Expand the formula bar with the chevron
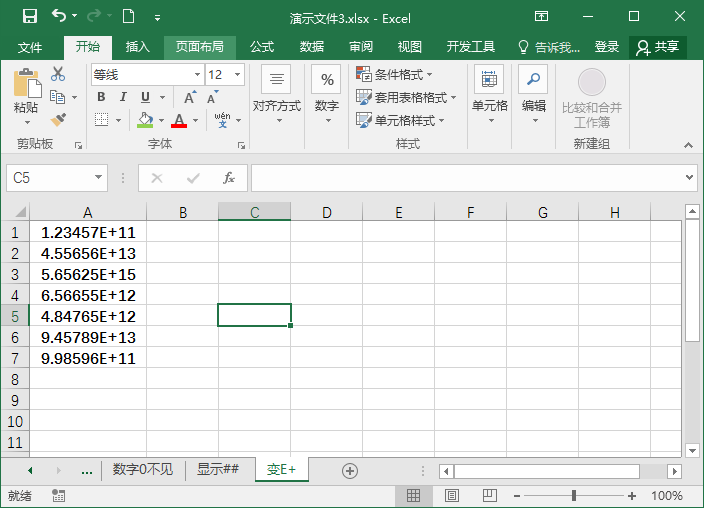This screenshot has height=508, width=704. (x=689, y=177)
